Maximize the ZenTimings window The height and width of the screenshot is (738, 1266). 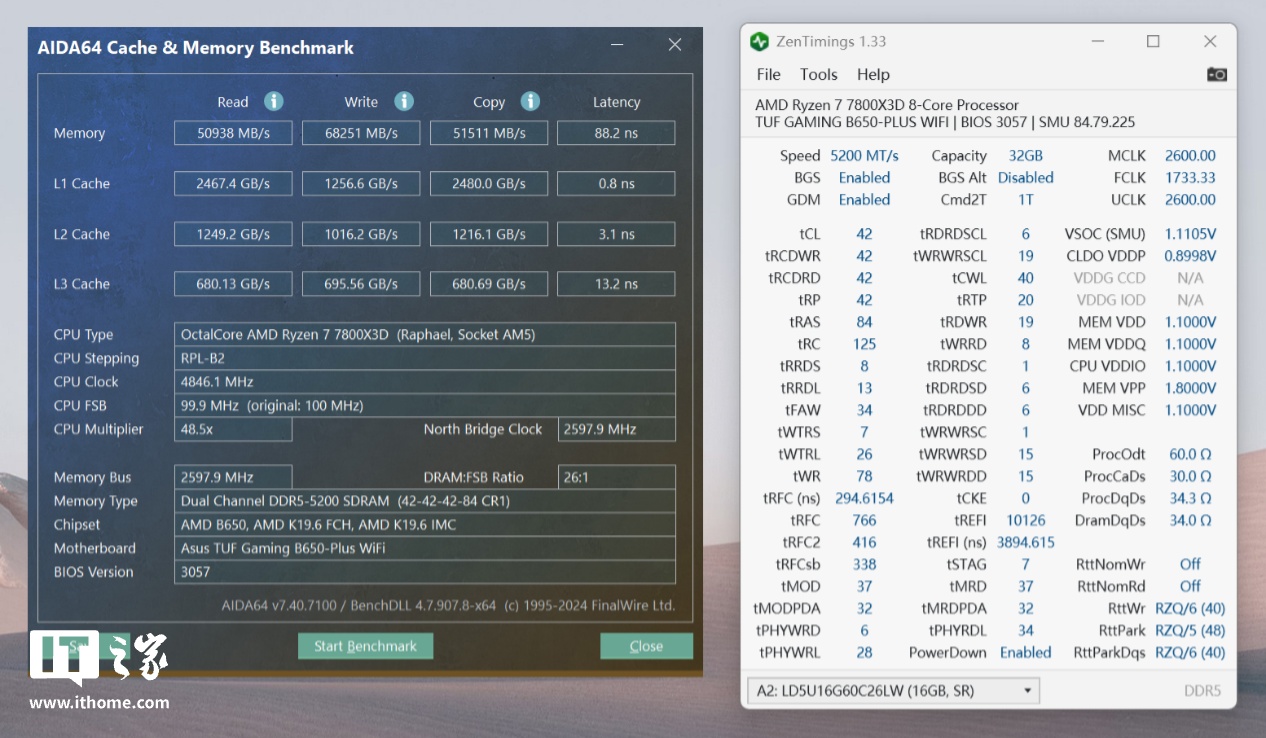pyautogui.click(x=1153, y=42)
